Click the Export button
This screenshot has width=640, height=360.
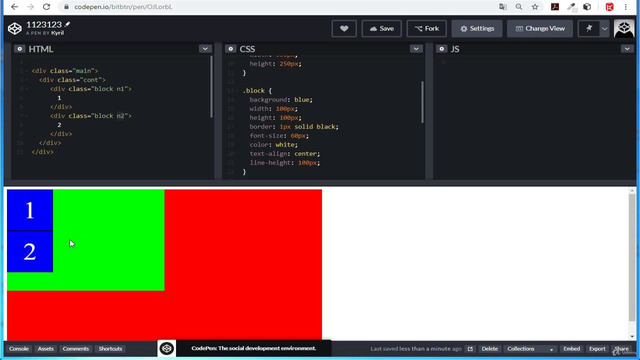click(597, 349)
